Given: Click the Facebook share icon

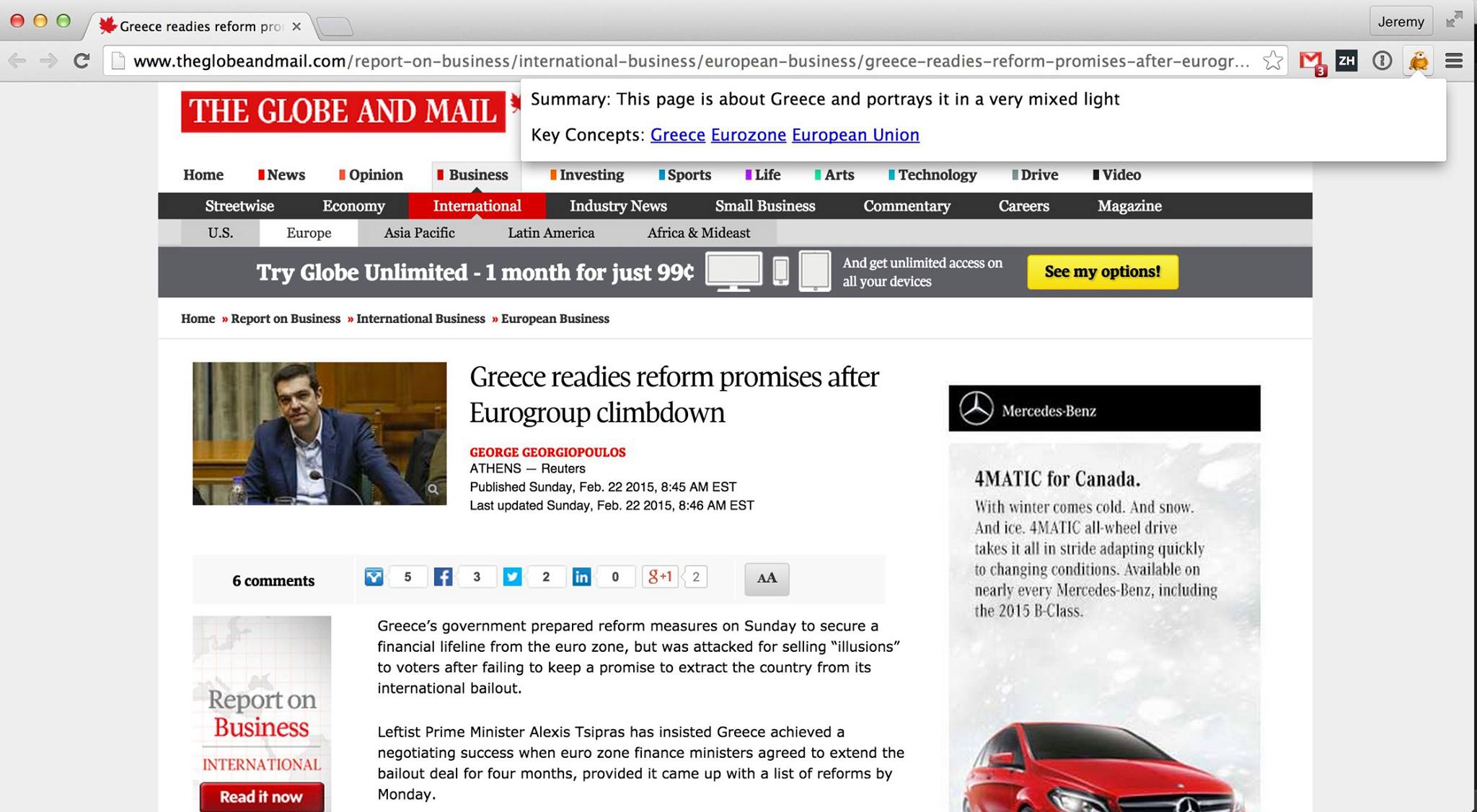Looking at the screenshot, I should click(443, 577).
